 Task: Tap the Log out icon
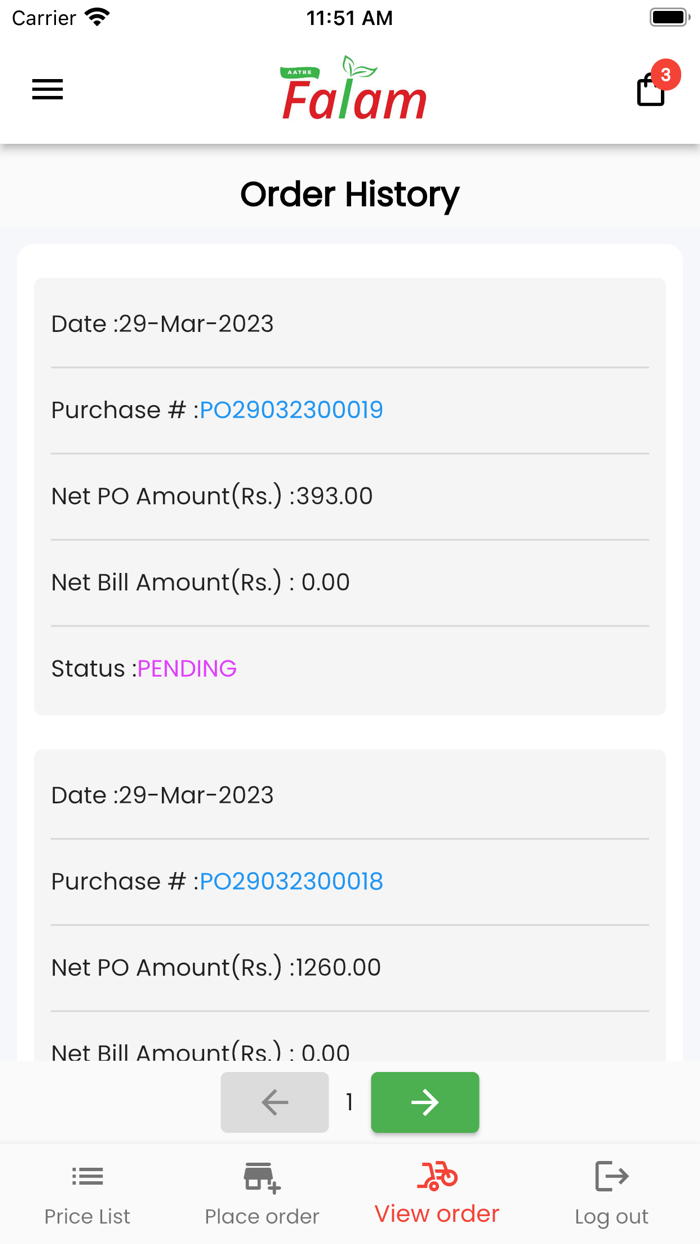611,1176
